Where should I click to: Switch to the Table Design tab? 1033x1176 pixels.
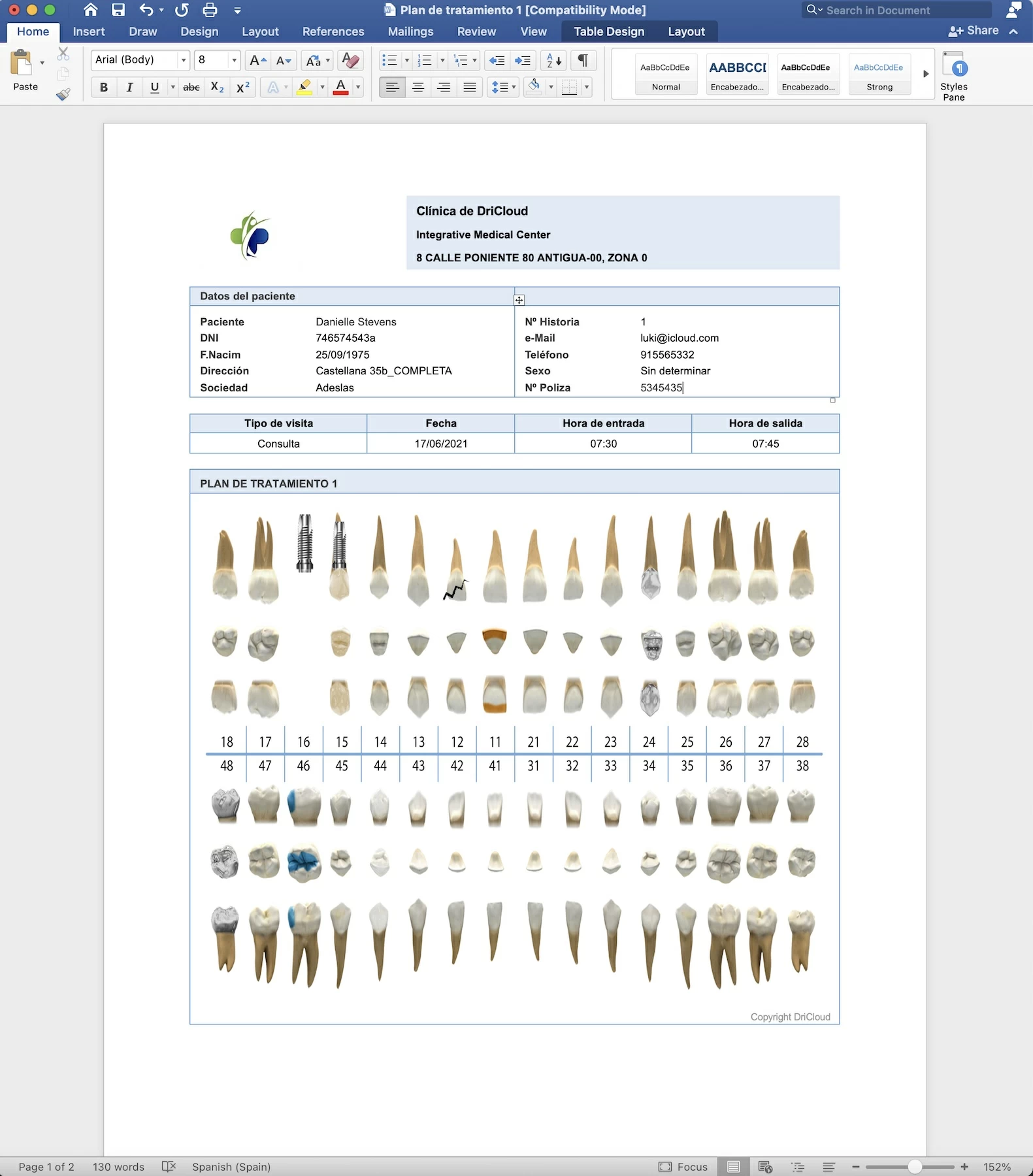pyautogui.click(x=609, y=31)
